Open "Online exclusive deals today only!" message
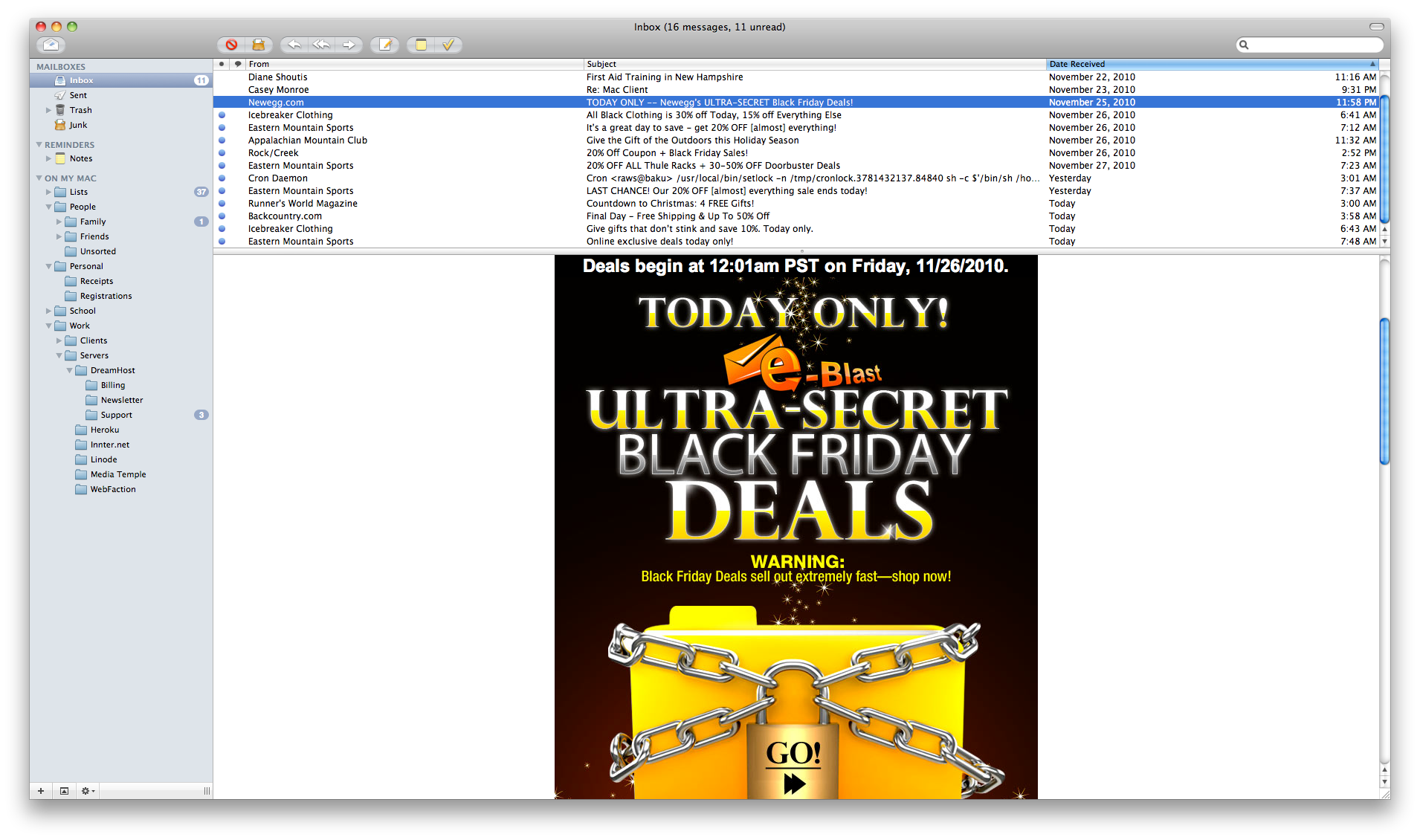Viewport: 1420px width, 840px height. pyautogui.click(x=796, y=242)
